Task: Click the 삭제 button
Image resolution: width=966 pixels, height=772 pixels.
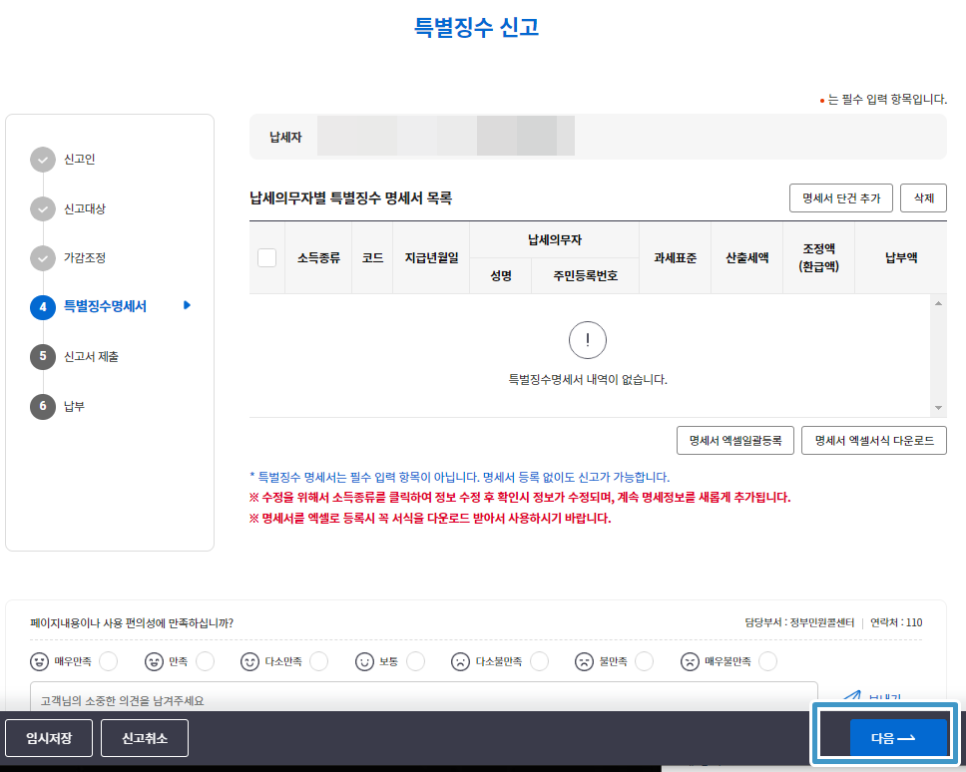Action: click(x=923, y=198)
